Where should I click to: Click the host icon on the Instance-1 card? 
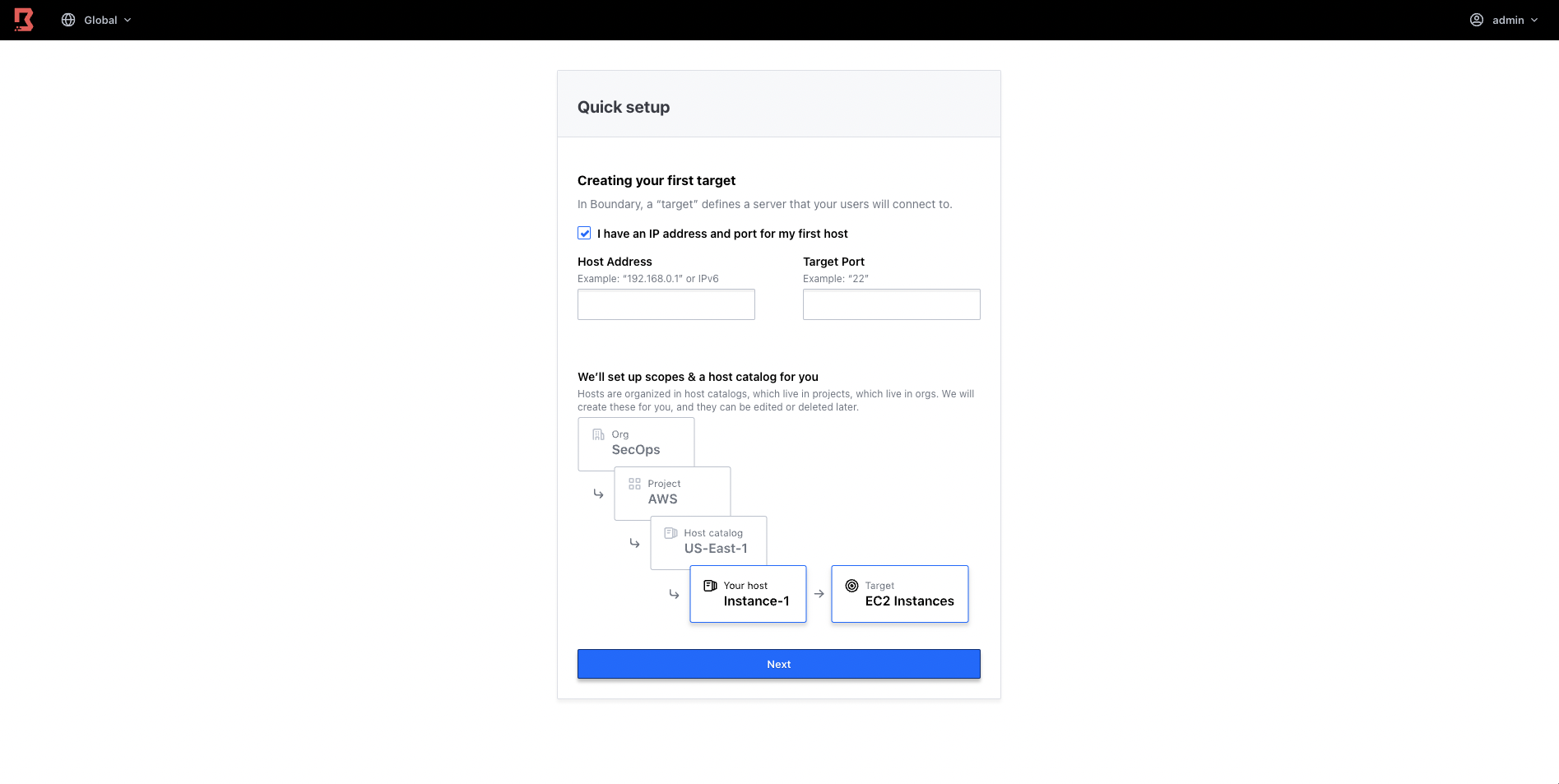pos(710,585)
